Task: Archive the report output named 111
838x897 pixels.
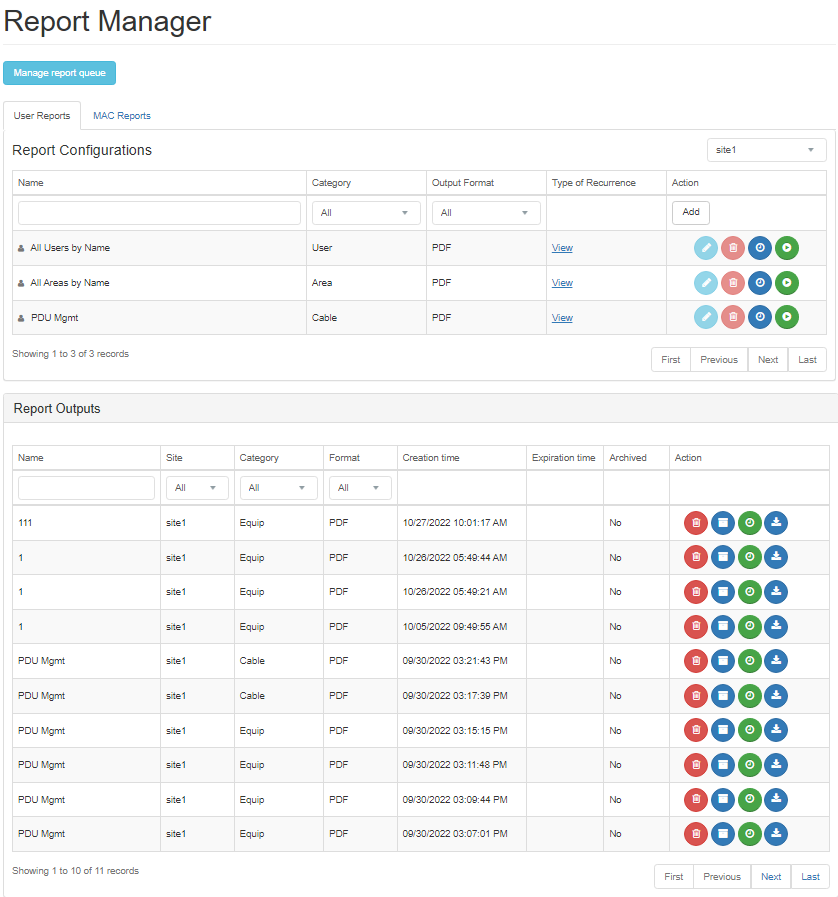Action: (x=723, y=523)
